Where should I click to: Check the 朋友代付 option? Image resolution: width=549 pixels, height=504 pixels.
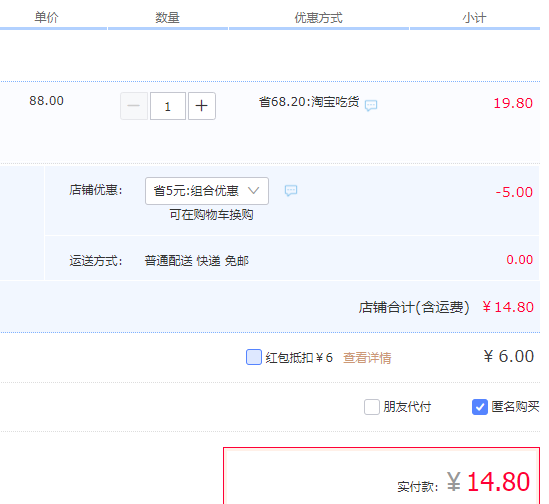click(x=372, y=407)
